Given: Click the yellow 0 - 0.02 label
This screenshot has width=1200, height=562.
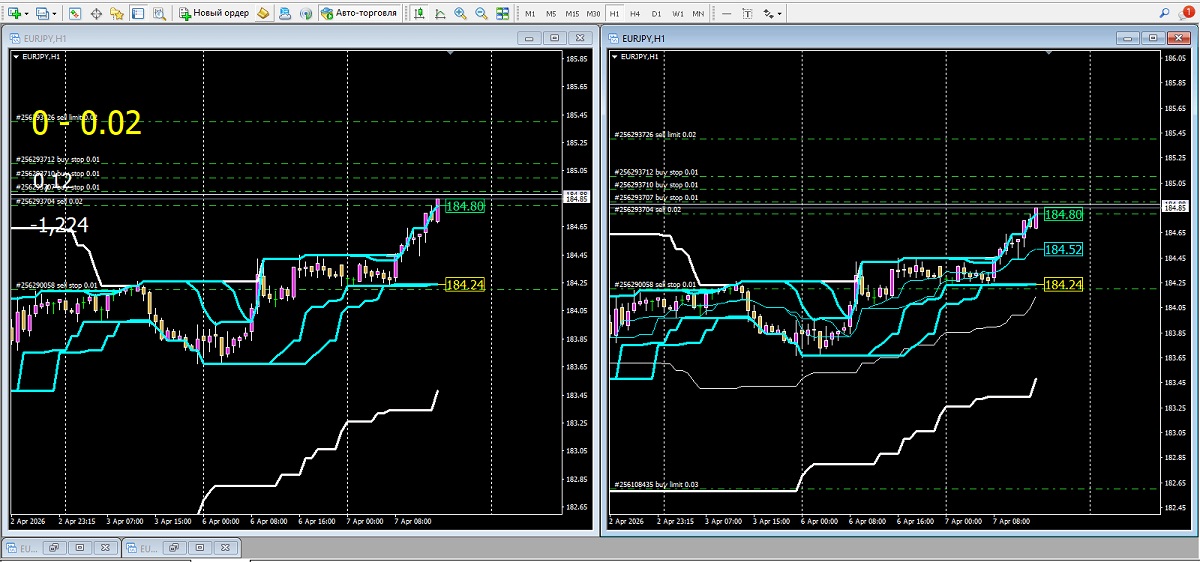Looking at the screenshot, I should click(86, 124).
